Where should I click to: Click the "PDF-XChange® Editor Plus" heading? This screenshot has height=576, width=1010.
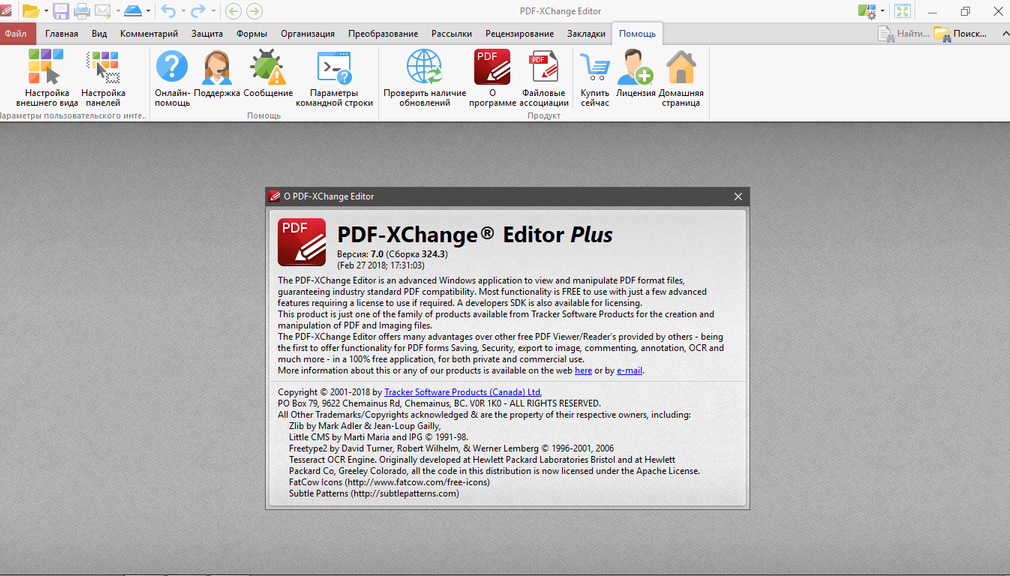click(x=475, y=235)
